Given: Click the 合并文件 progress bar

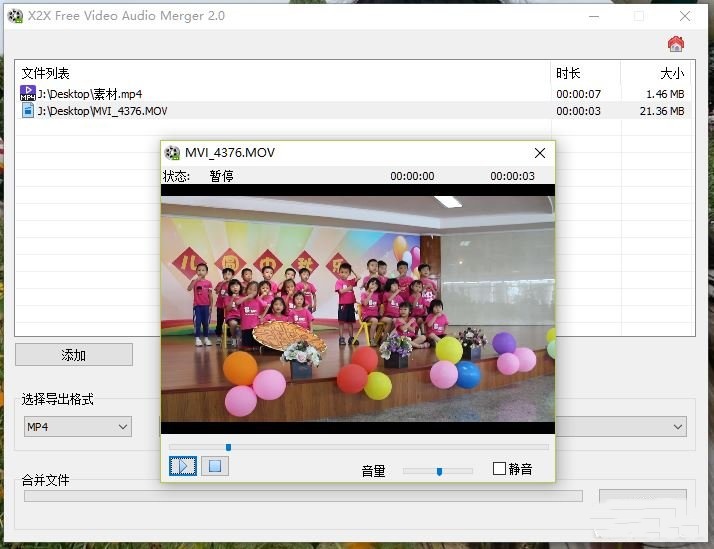Looking at the screenshot, I should pyautogui.click(x=303, y=496).
